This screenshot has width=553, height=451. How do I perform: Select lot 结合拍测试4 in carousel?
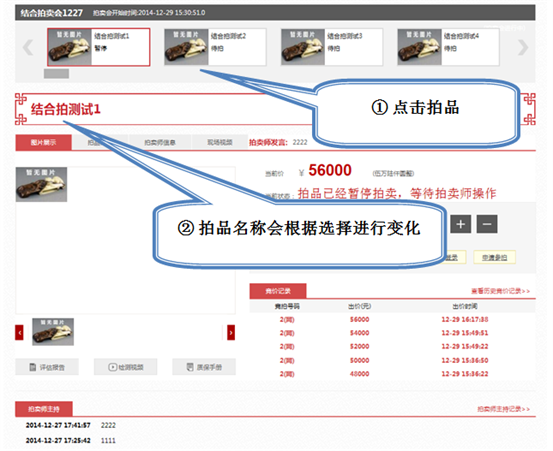coord(448,47)
